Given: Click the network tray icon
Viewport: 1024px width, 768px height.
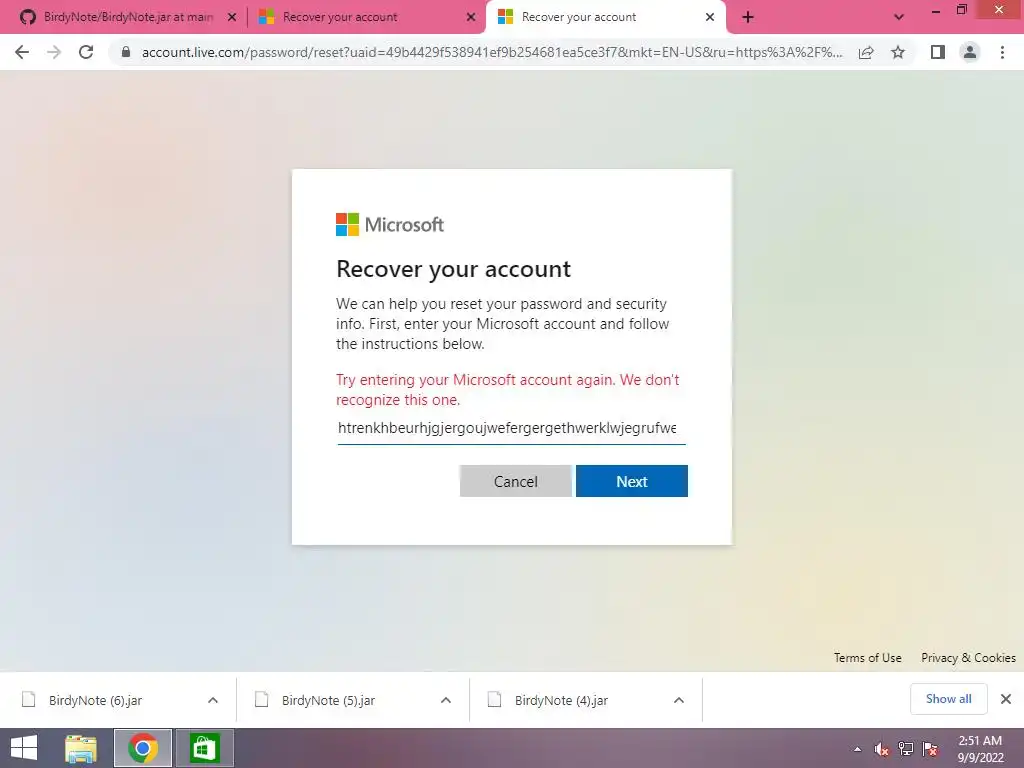Looking at the screenshot, I should pos(906,749).
